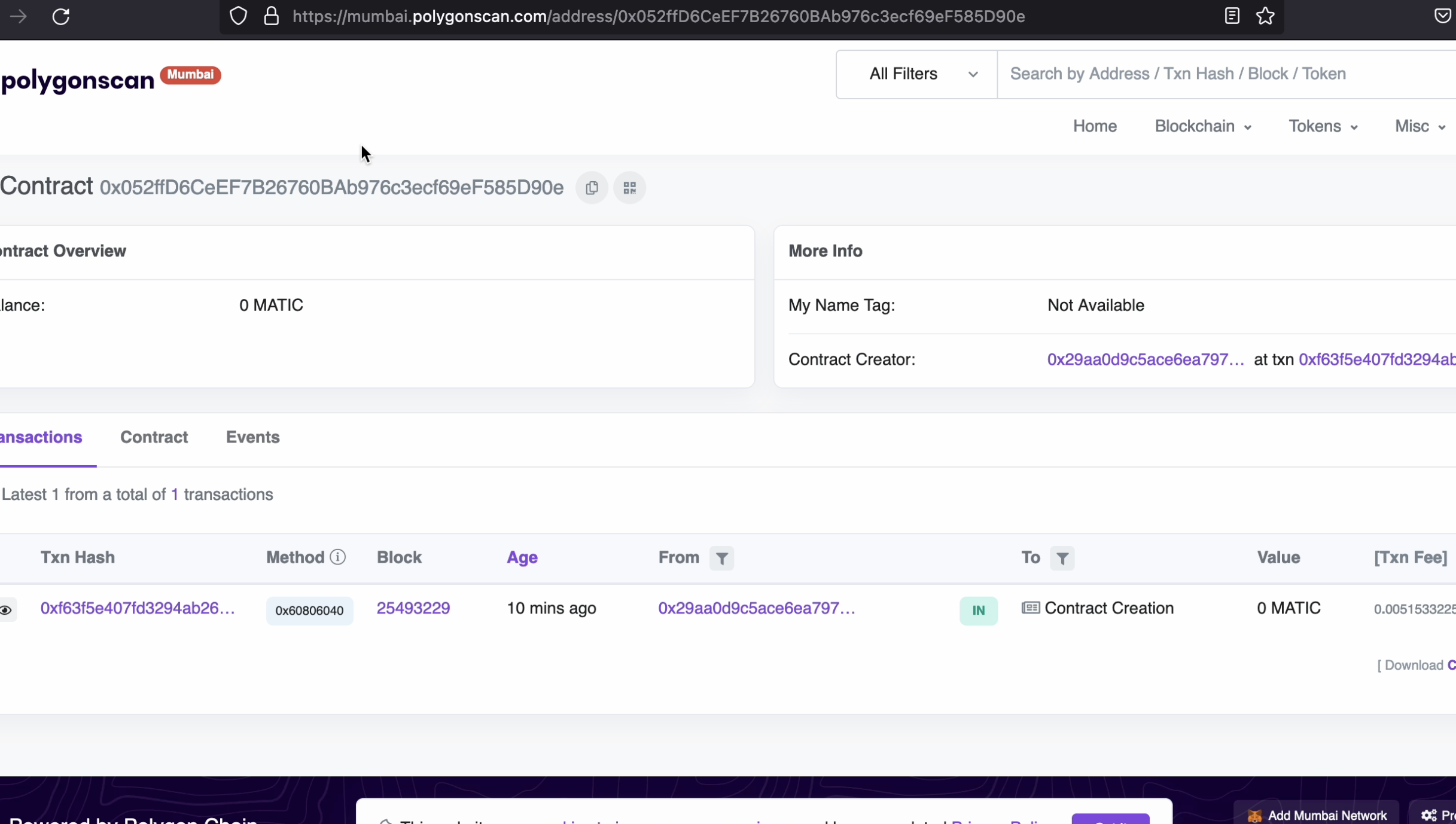This screenshot has height=824, width=1456.
Task: Click the Contract Creation icon in row
Action: pos(1030,608)
